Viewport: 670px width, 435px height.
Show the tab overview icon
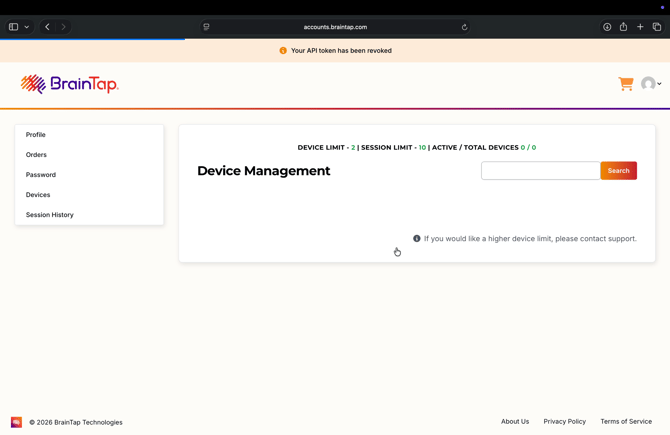point(657,27)
